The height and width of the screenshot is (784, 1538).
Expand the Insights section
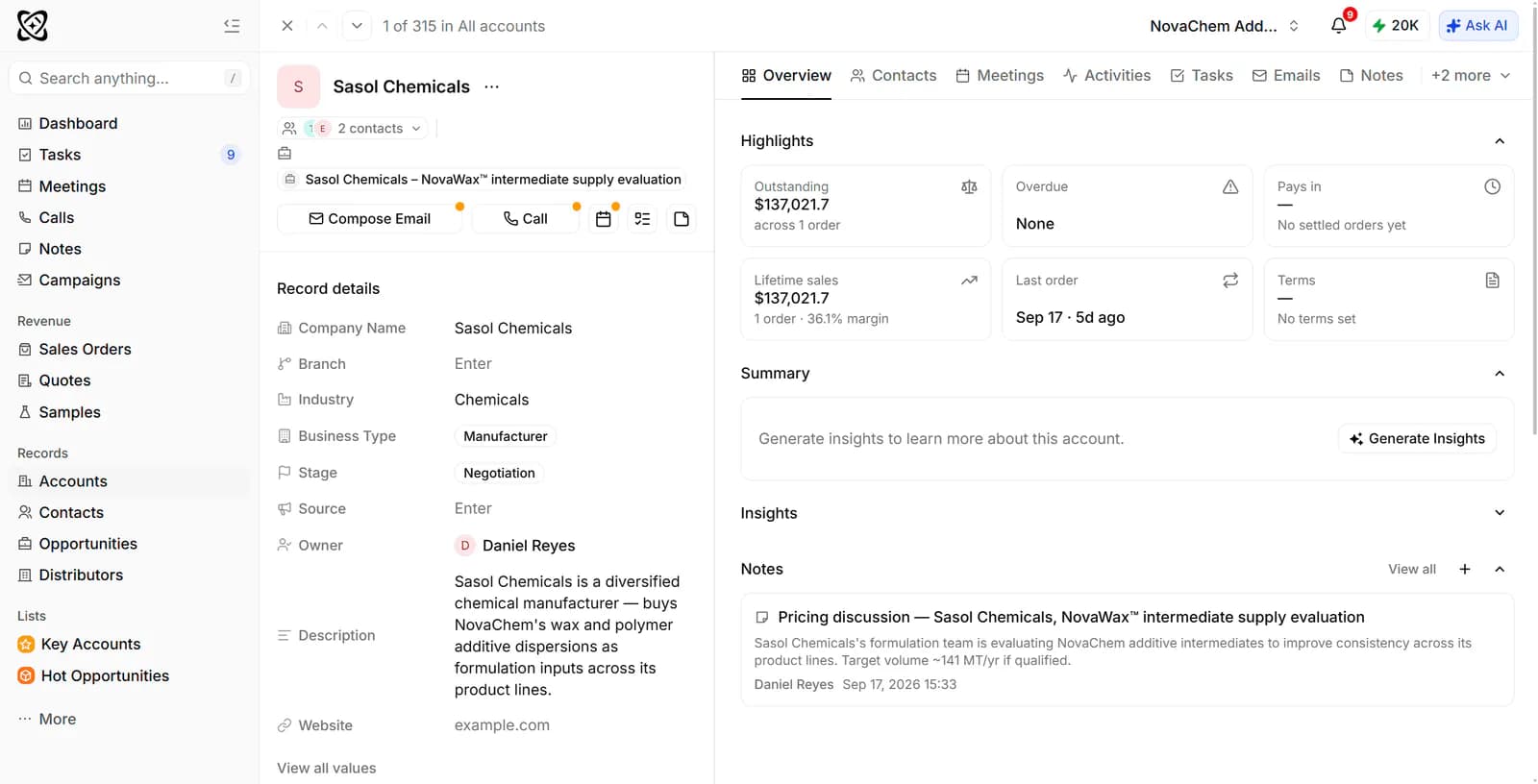1500,513
